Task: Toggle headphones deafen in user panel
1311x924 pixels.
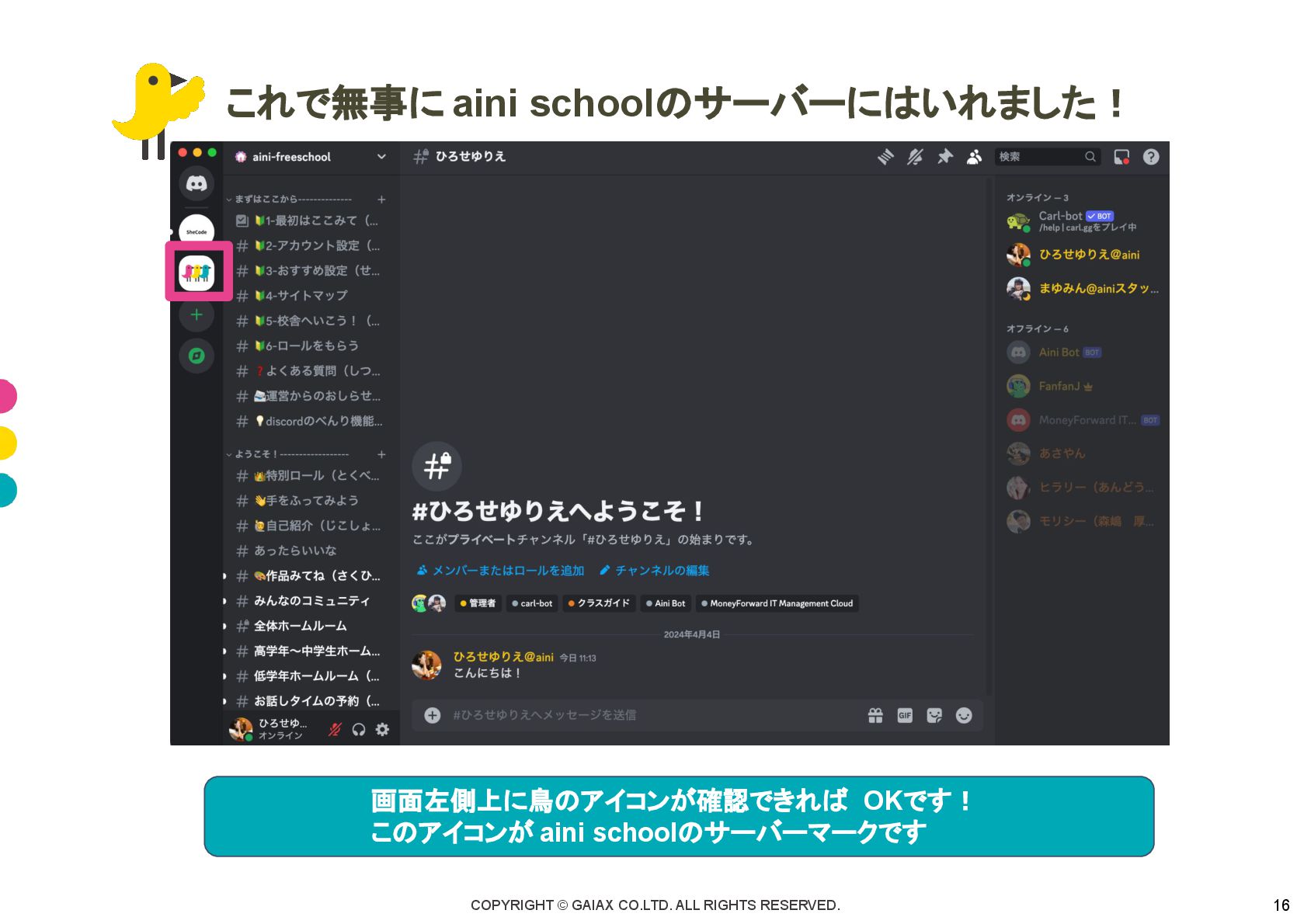Action: pyautogui.click(x=359, y=729)
